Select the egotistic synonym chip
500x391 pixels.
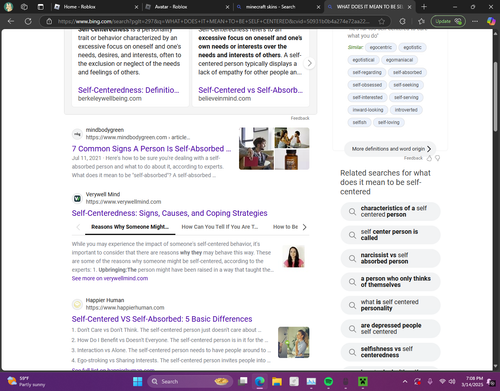(412, 47)
